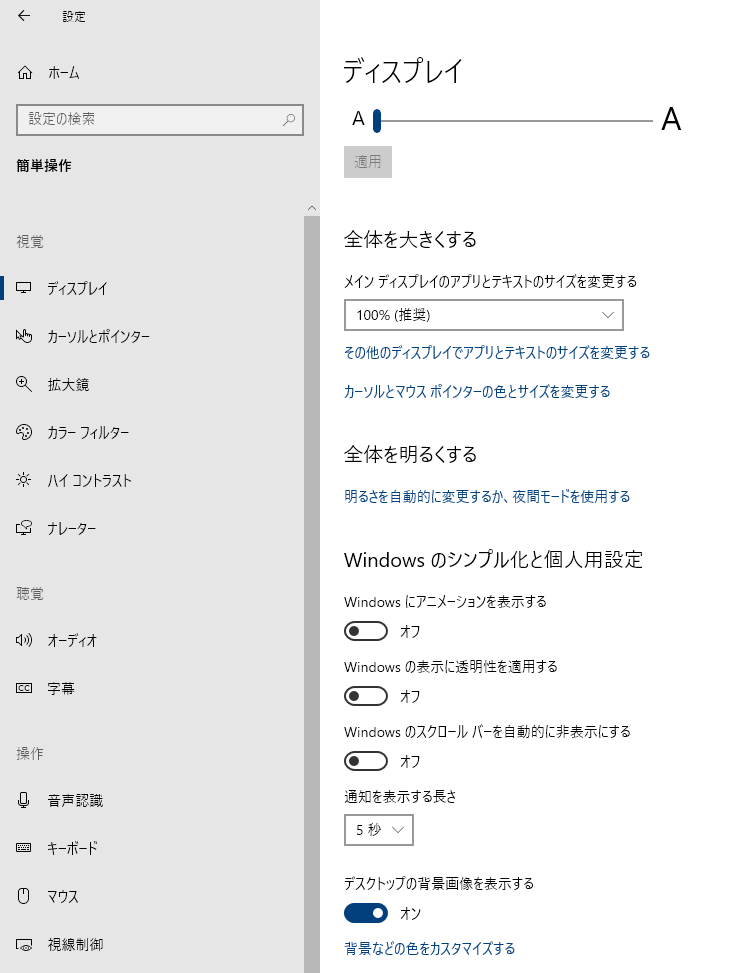Click the Home (ホーム) icon
This screenshot has height=973, width=755.
coord(25,73)
